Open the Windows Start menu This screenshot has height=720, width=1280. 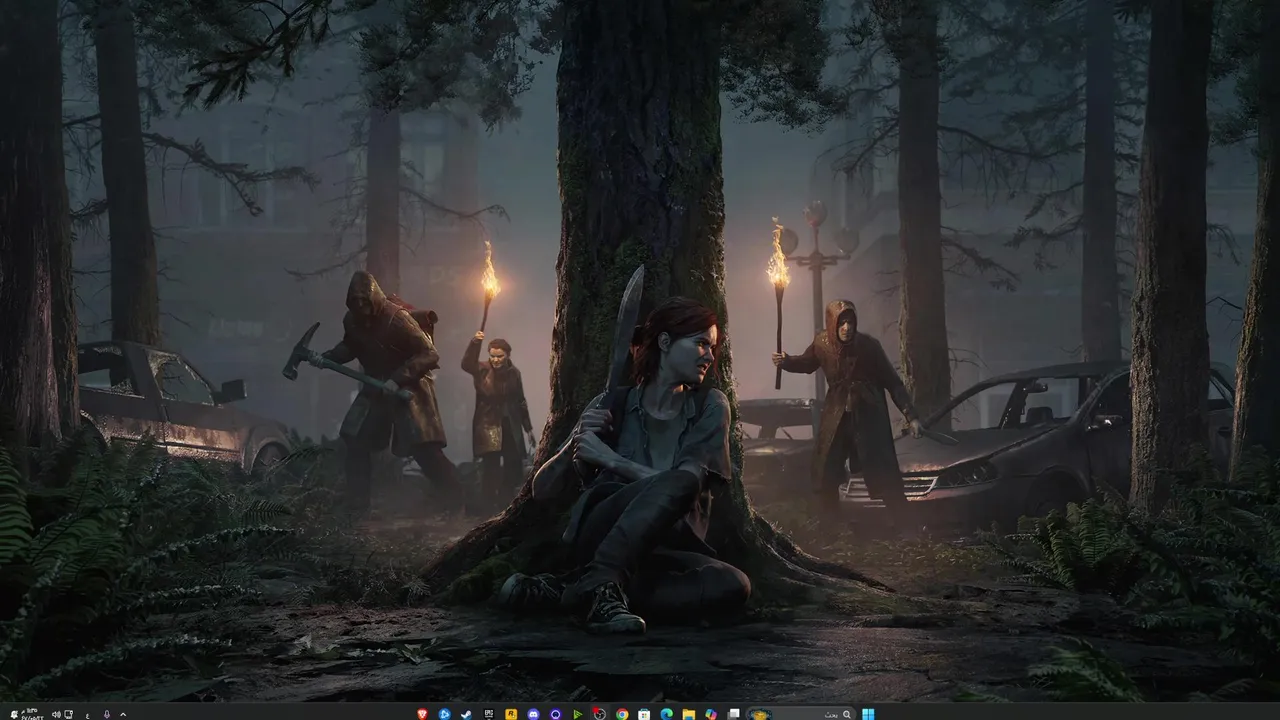[868, 714]
